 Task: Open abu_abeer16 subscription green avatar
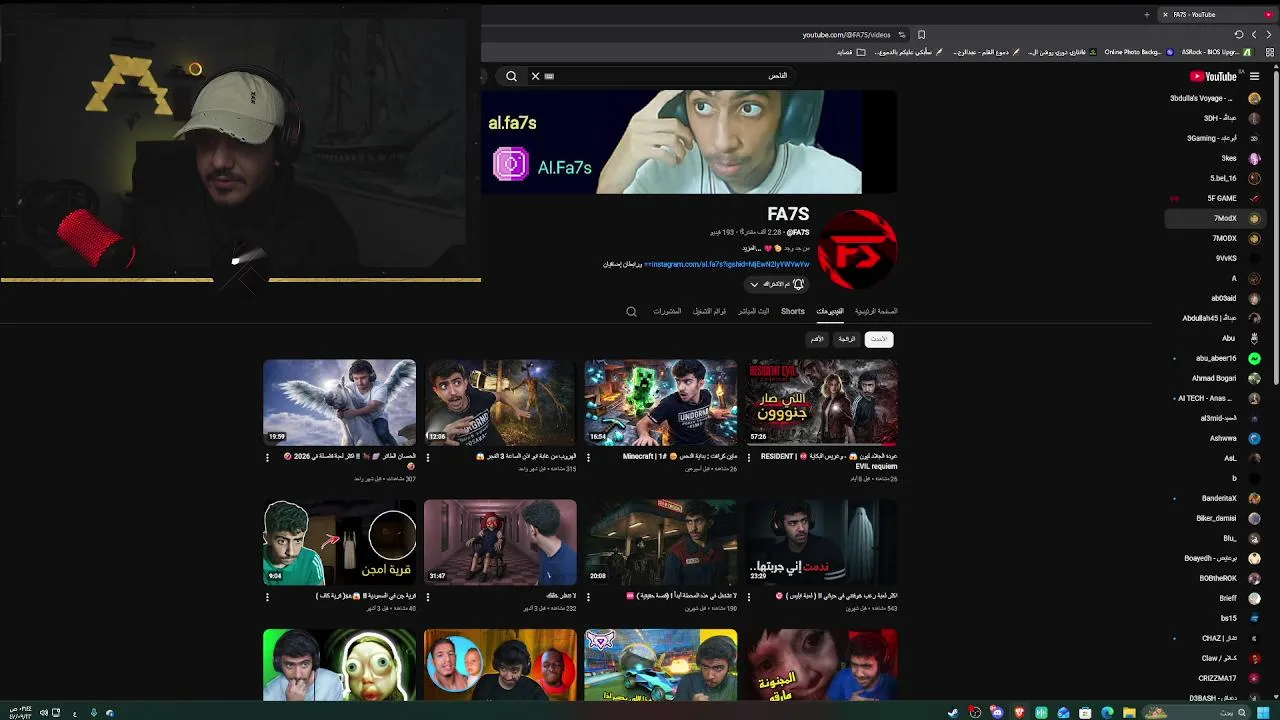[1254, 358]
